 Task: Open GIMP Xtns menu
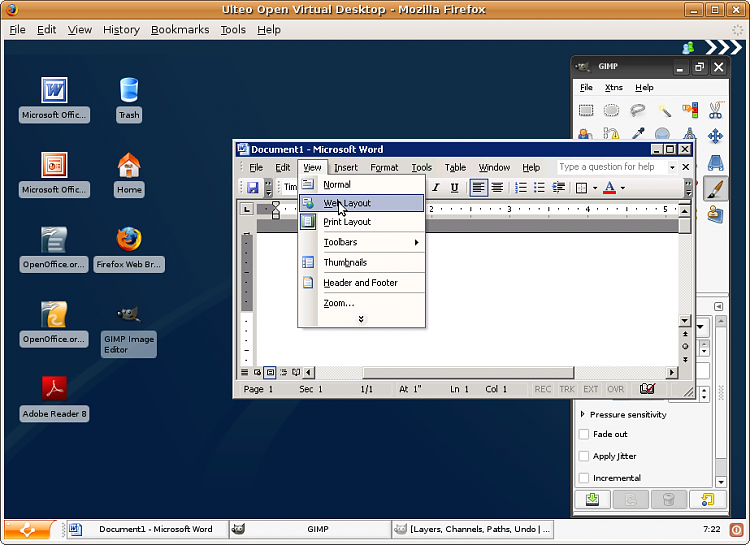[614, 87]
